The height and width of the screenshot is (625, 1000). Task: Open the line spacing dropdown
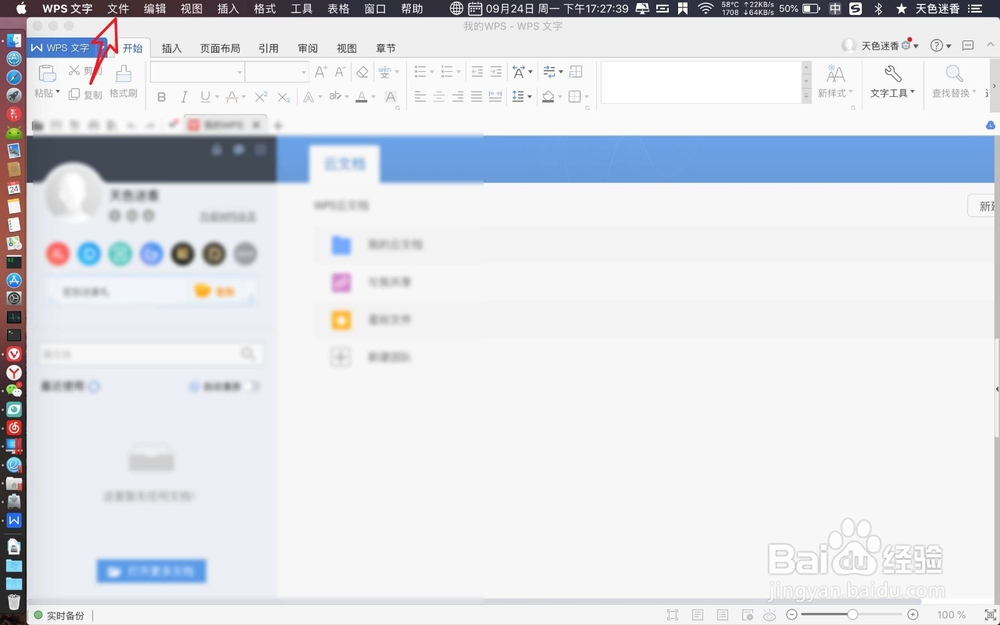[x=528, y=95]
